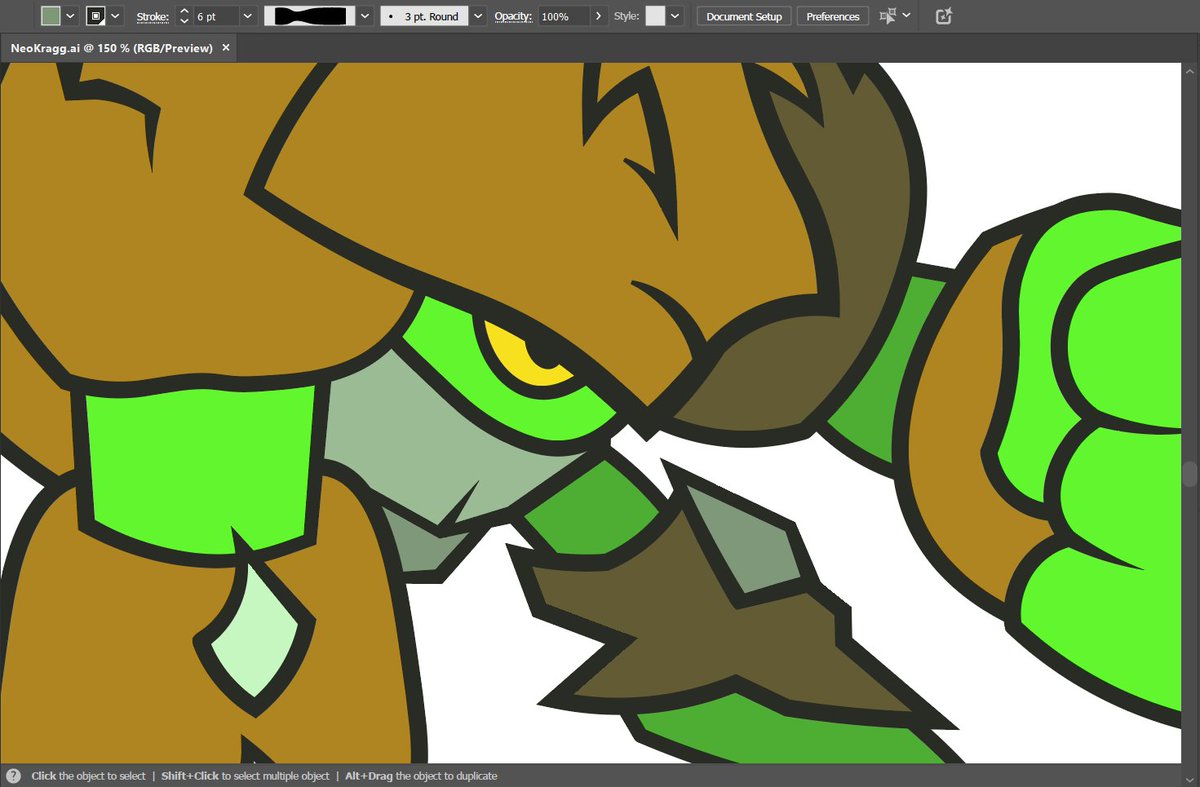Open the Fill color dropdown arrow
The image size is (1200, 787).
tap(70, 16)
